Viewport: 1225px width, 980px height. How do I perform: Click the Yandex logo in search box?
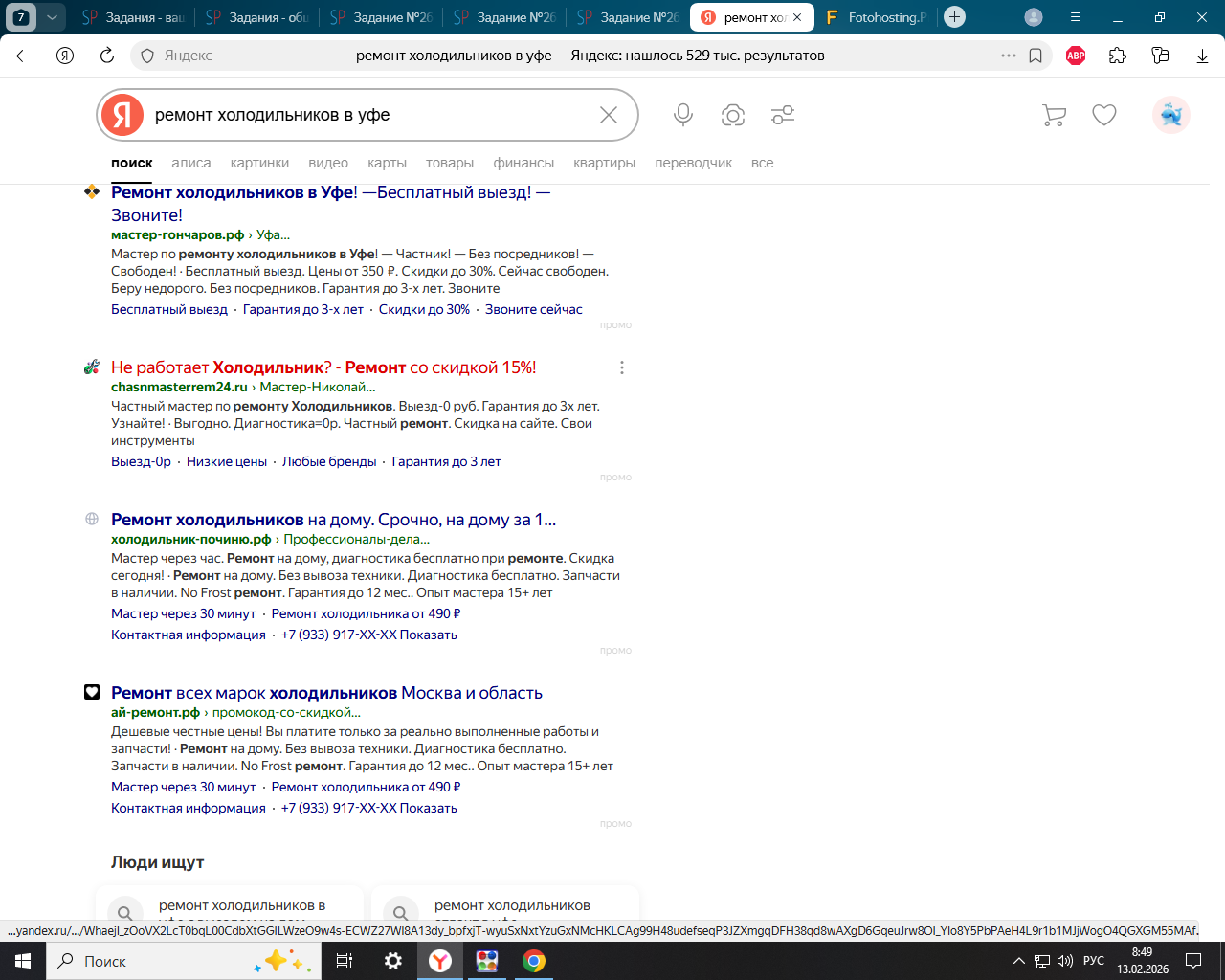[122, 115]
